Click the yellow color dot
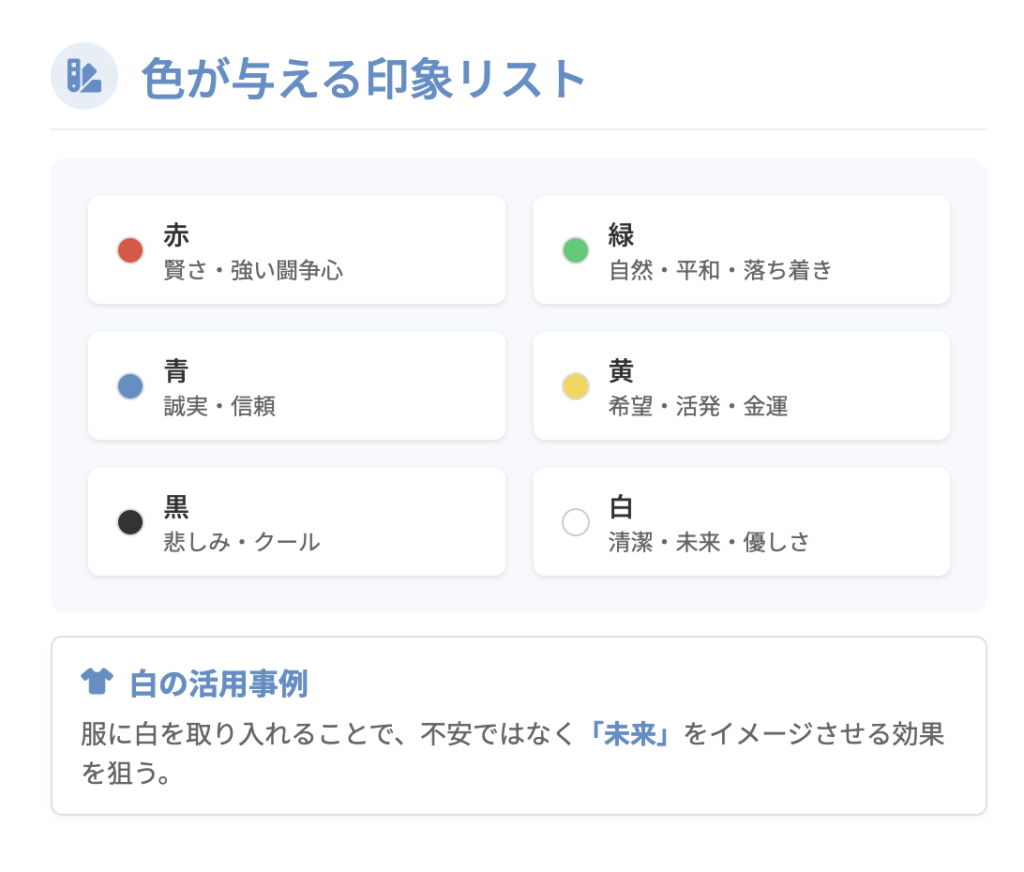This screenshot has height=872, width=1024. click(575, 386)
